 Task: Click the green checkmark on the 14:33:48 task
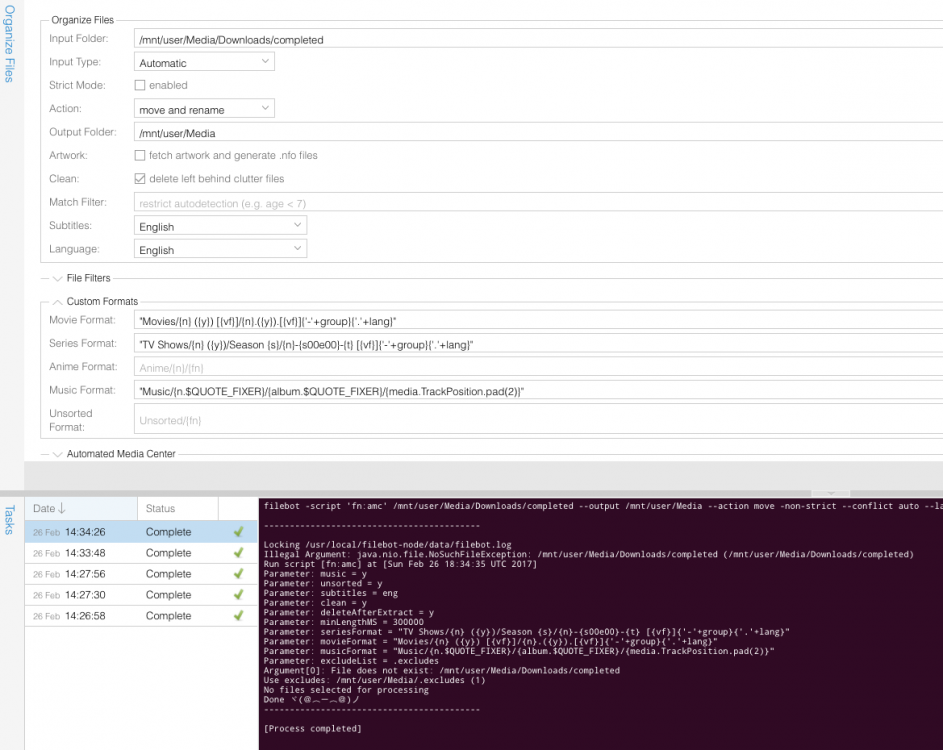(239, 553)
